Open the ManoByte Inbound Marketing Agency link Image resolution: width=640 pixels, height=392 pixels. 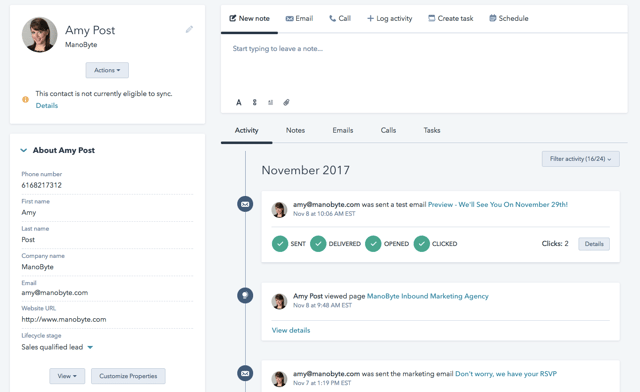pos(427,296)
